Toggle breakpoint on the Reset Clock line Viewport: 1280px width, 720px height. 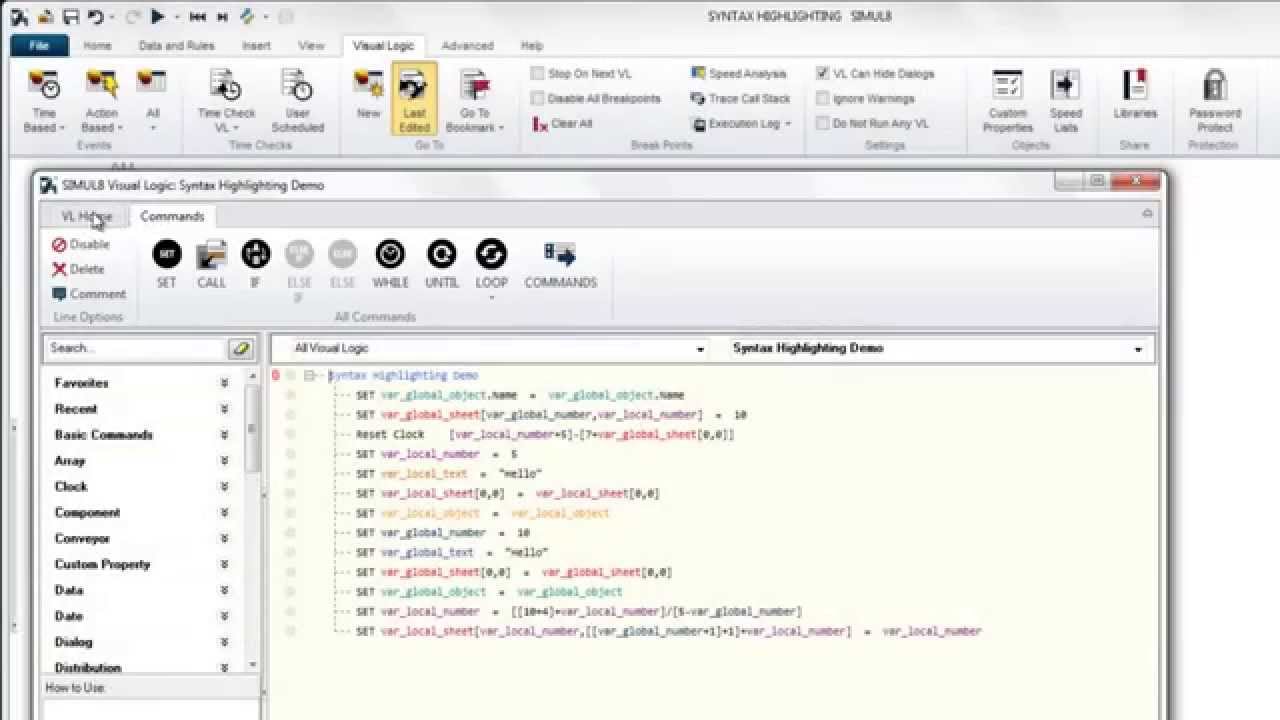pos(290,434)
